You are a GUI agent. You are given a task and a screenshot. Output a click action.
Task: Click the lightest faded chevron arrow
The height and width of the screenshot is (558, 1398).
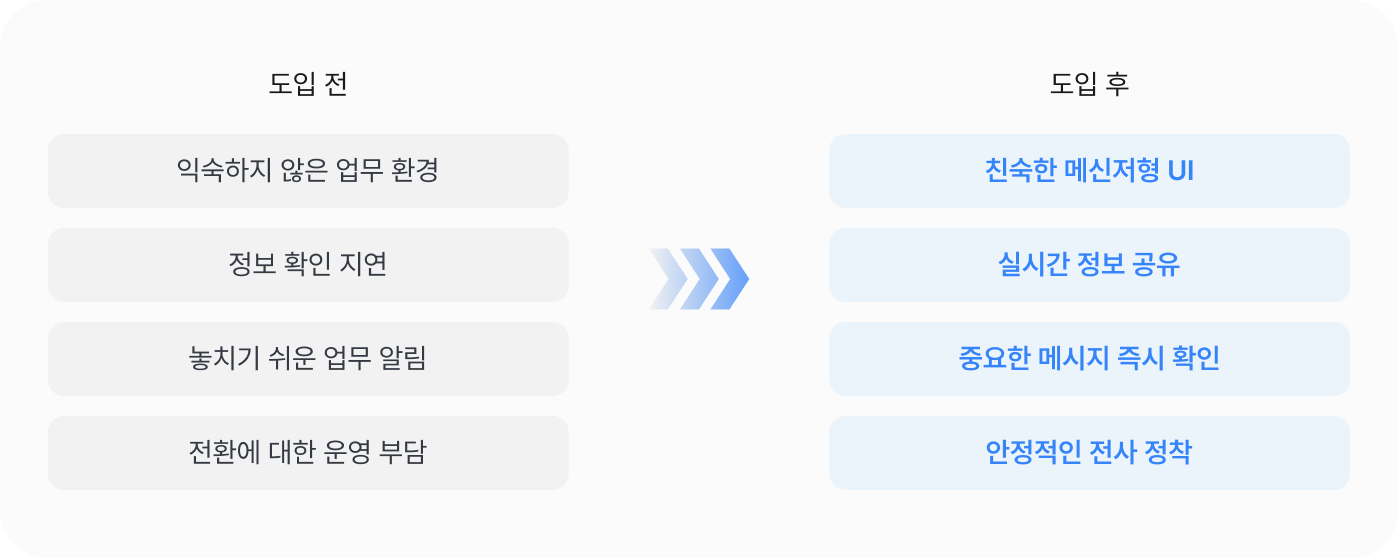666,279
